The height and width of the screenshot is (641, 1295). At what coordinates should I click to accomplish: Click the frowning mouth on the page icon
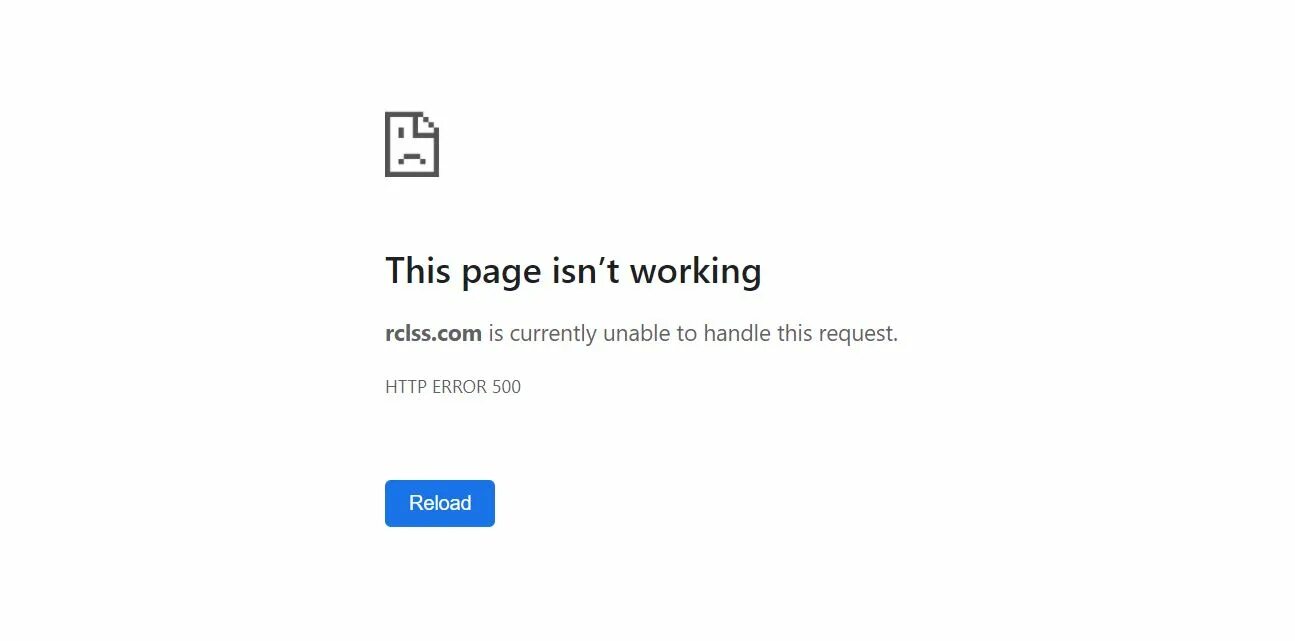(412, 157)
